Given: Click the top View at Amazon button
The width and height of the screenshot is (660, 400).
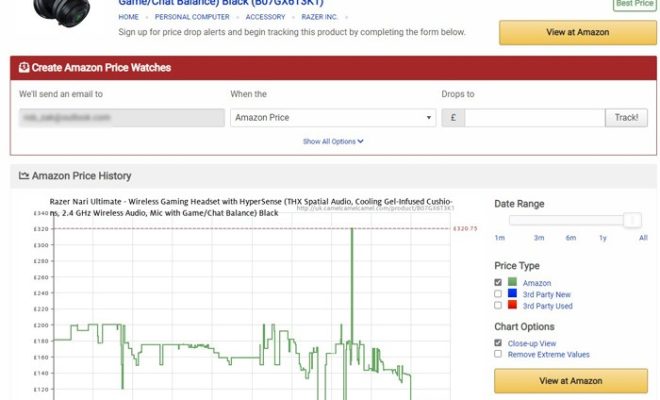Looking at the screenshot, I should tap(578, 32).
